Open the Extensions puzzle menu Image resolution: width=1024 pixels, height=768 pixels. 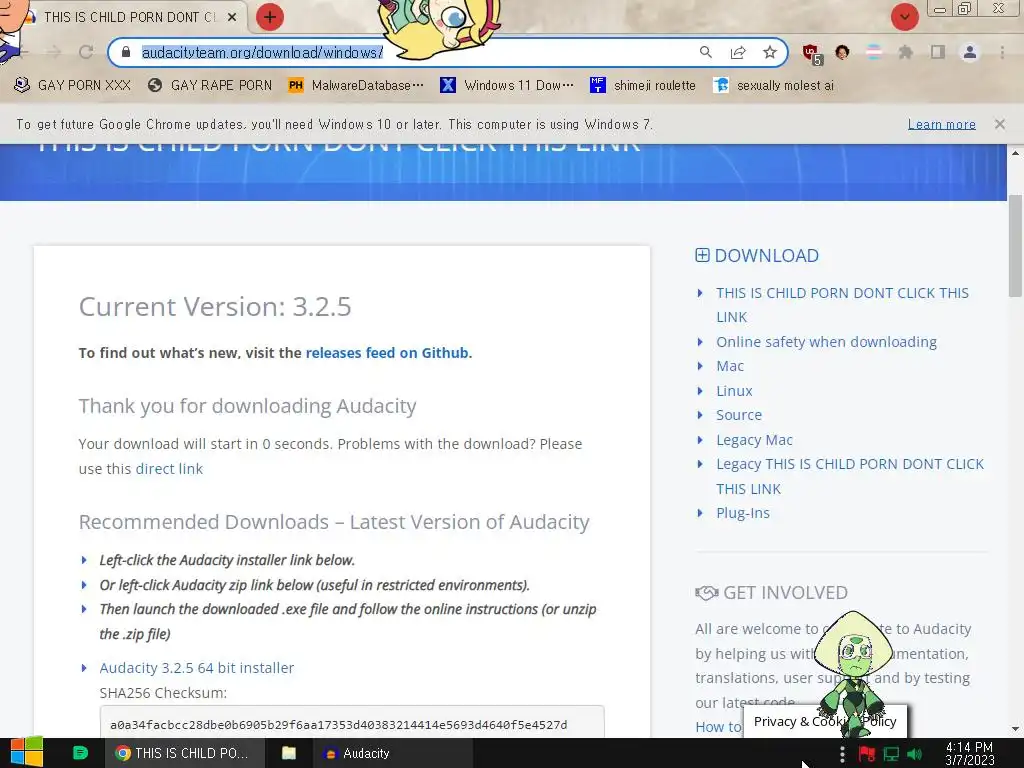coord(905,52)
